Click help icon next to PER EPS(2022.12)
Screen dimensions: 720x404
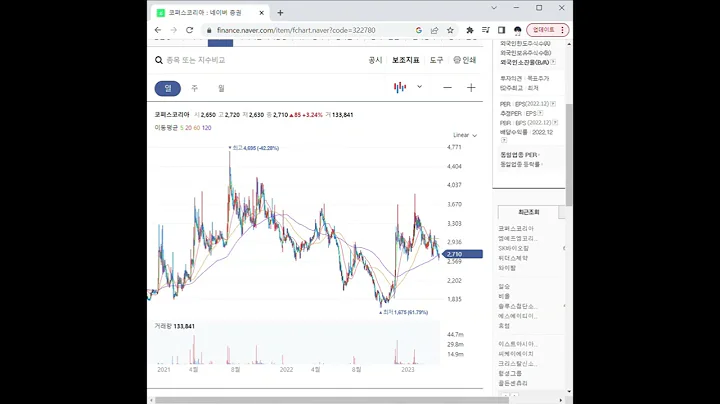[x=553, y=104]
